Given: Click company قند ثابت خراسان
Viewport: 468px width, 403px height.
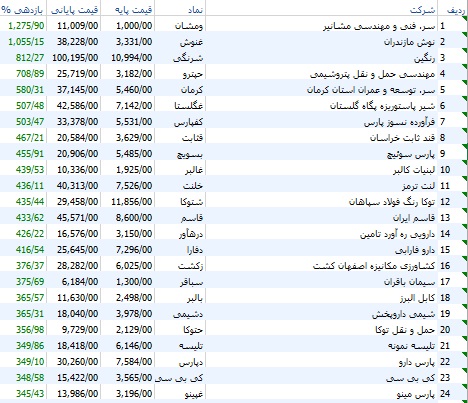Looking at the screenshot, I should click(403, 138).
